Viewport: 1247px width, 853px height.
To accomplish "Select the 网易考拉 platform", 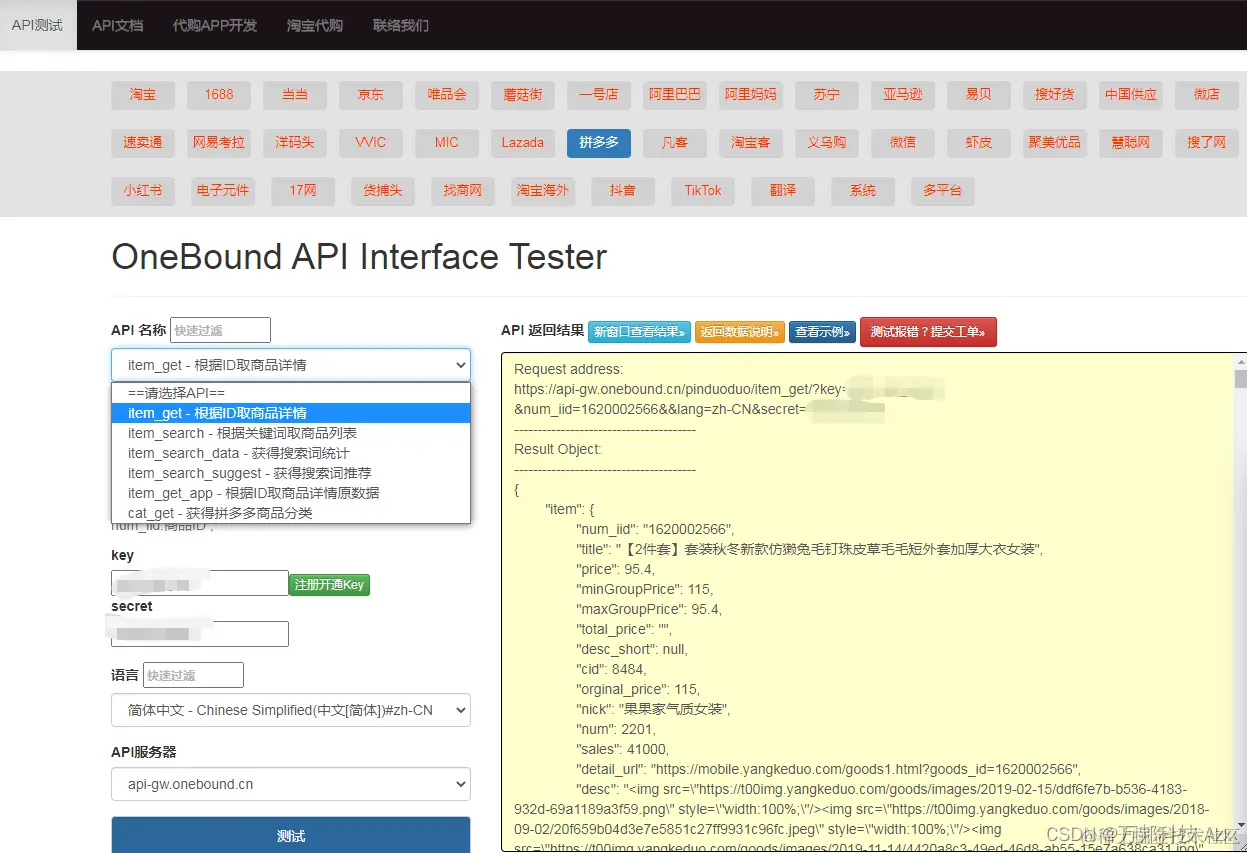I will pyautogui.click(x=219, y=143).
